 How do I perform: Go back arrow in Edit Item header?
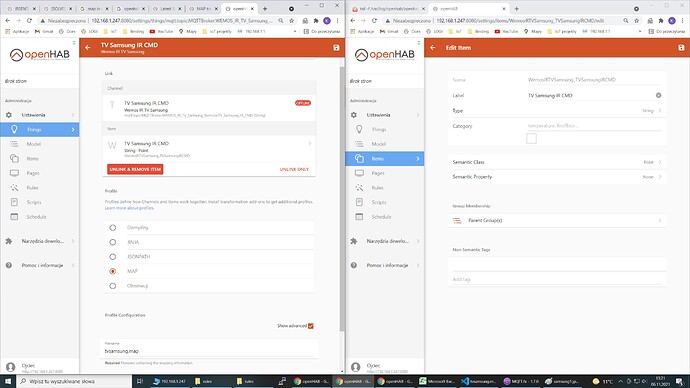coord(433,48)
